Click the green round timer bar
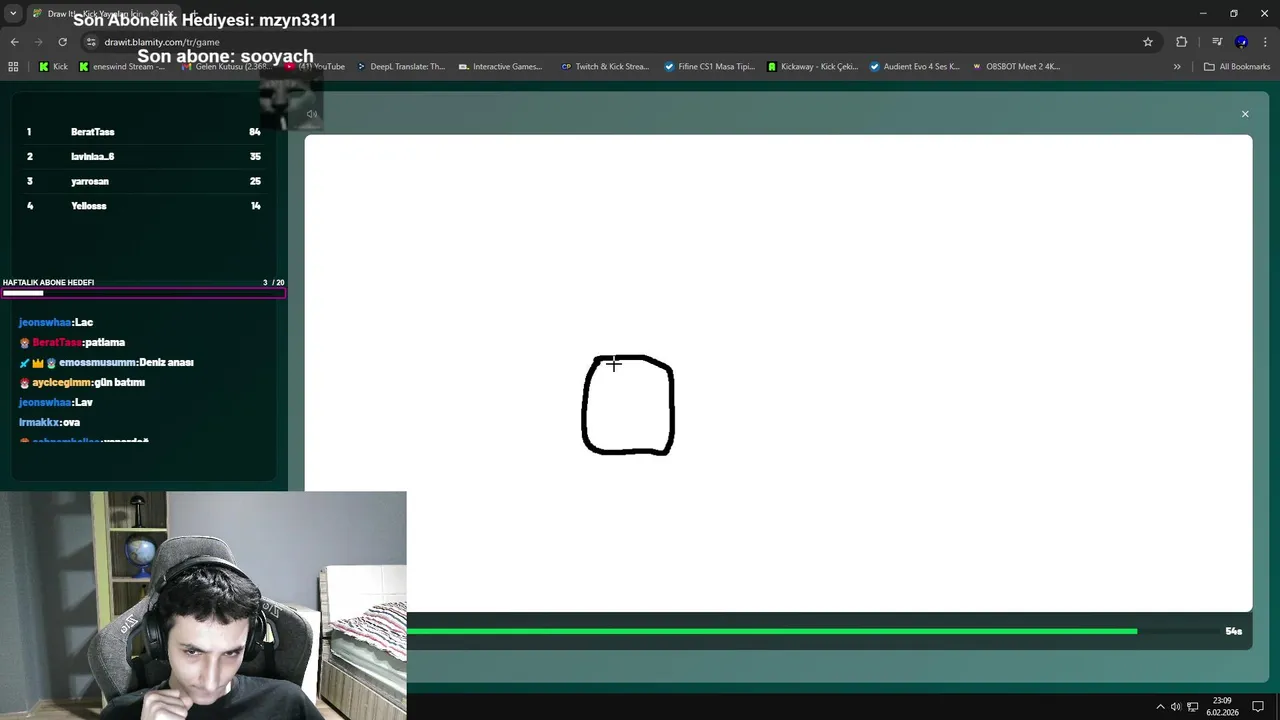 pos(772,631)
